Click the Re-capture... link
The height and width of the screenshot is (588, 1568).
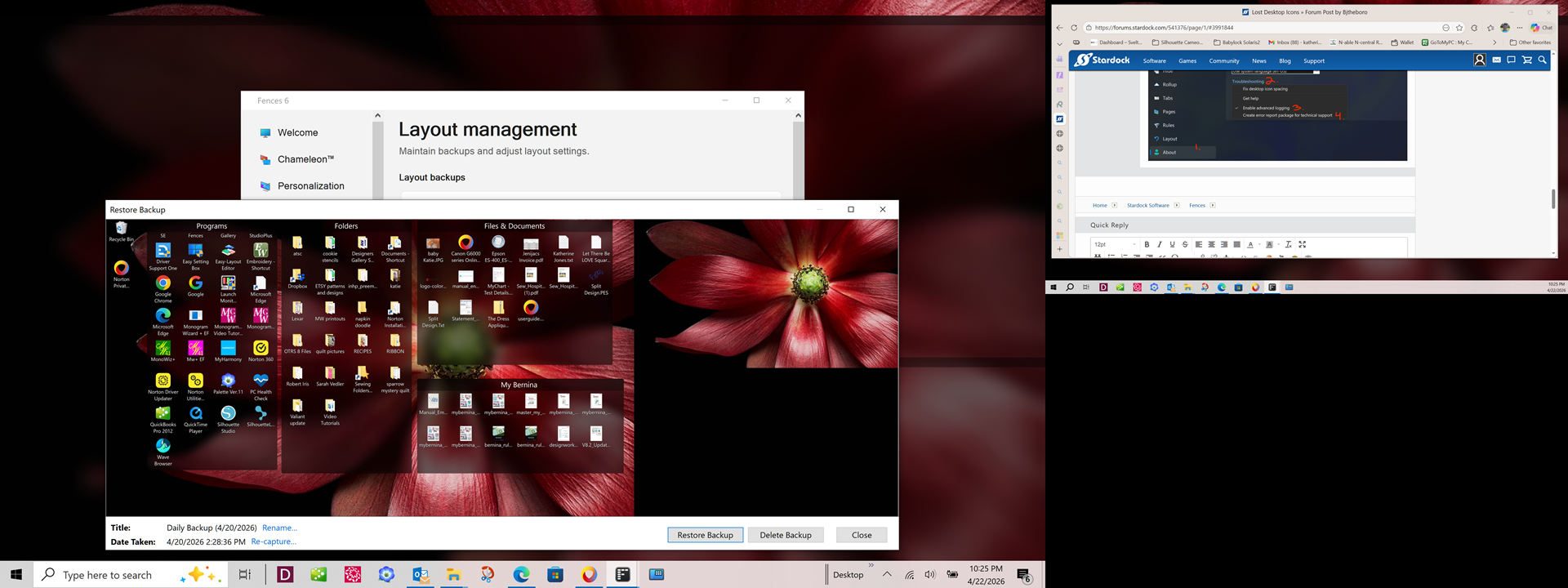(274, 541)
